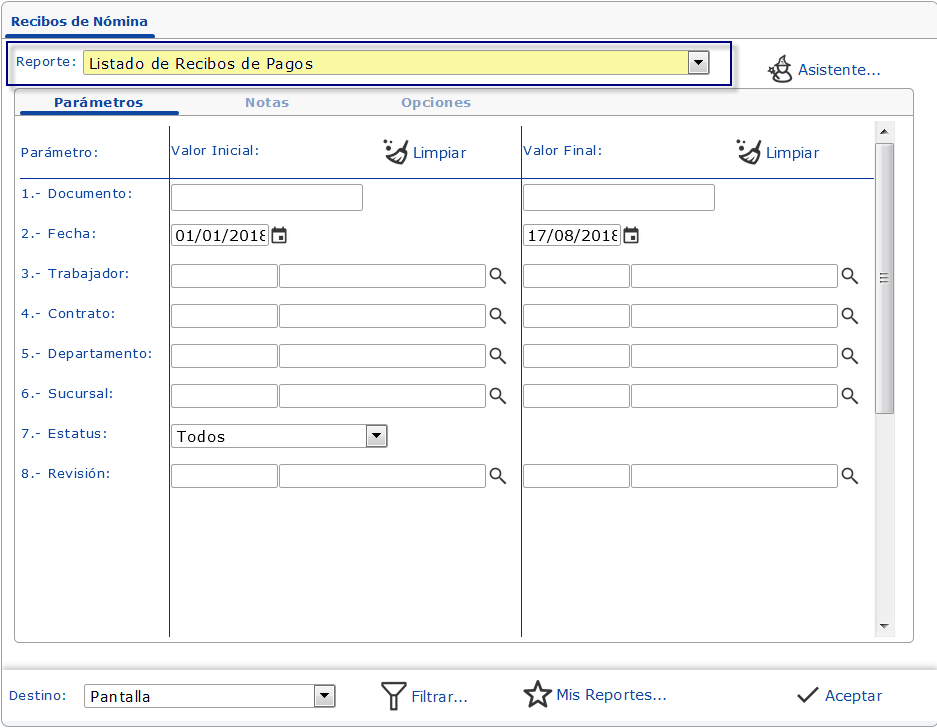The image size is (937, 728).
Task: Focus initial Revisión code field
Action: coord(224,476)
